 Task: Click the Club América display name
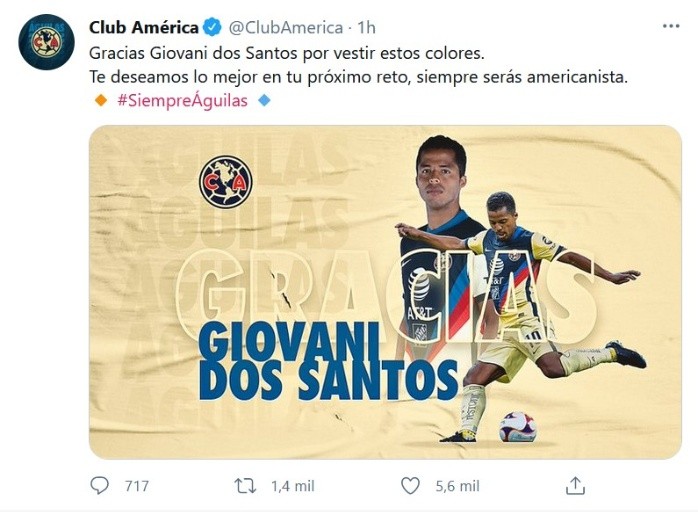point(144,28)
